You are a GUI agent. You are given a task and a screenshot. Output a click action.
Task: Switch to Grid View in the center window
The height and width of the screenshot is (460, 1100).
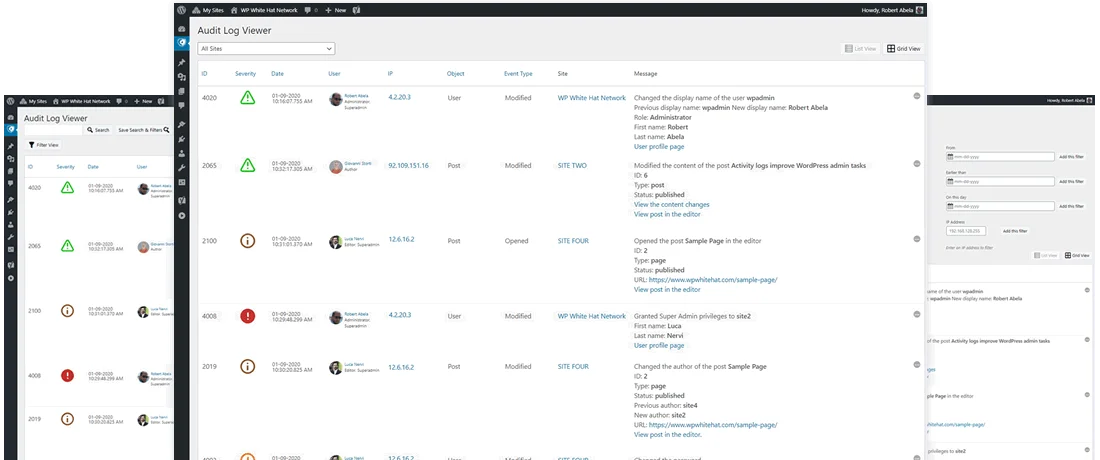904,48
